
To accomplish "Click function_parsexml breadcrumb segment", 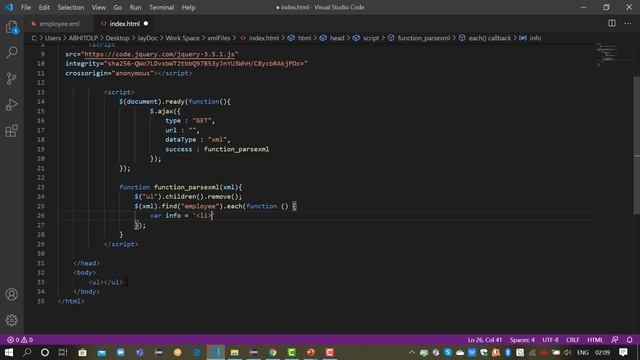I will click(x=424, y=38).
